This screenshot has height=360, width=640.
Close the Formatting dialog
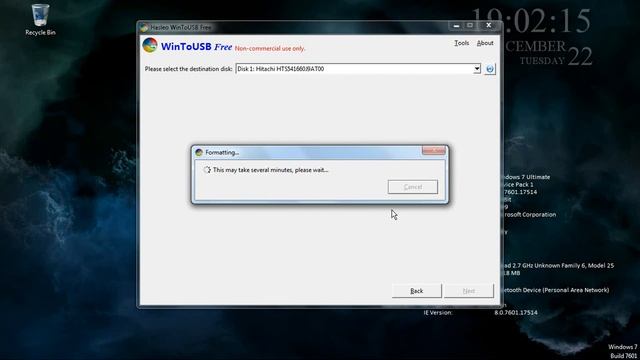(433, 150)
